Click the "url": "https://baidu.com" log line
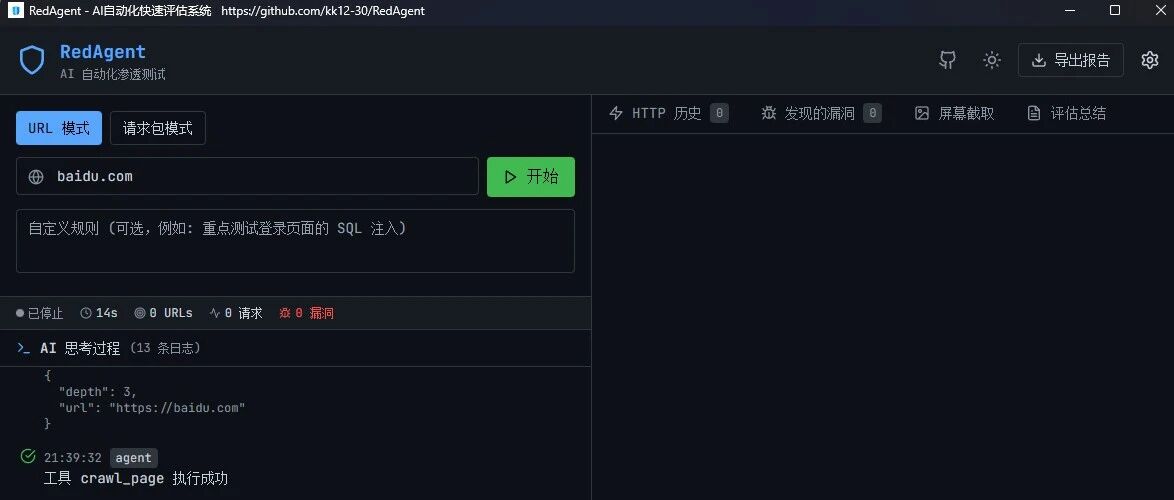Image resolution: width=1174 pixels, height=500 pixels. click(x=152, y=408)
